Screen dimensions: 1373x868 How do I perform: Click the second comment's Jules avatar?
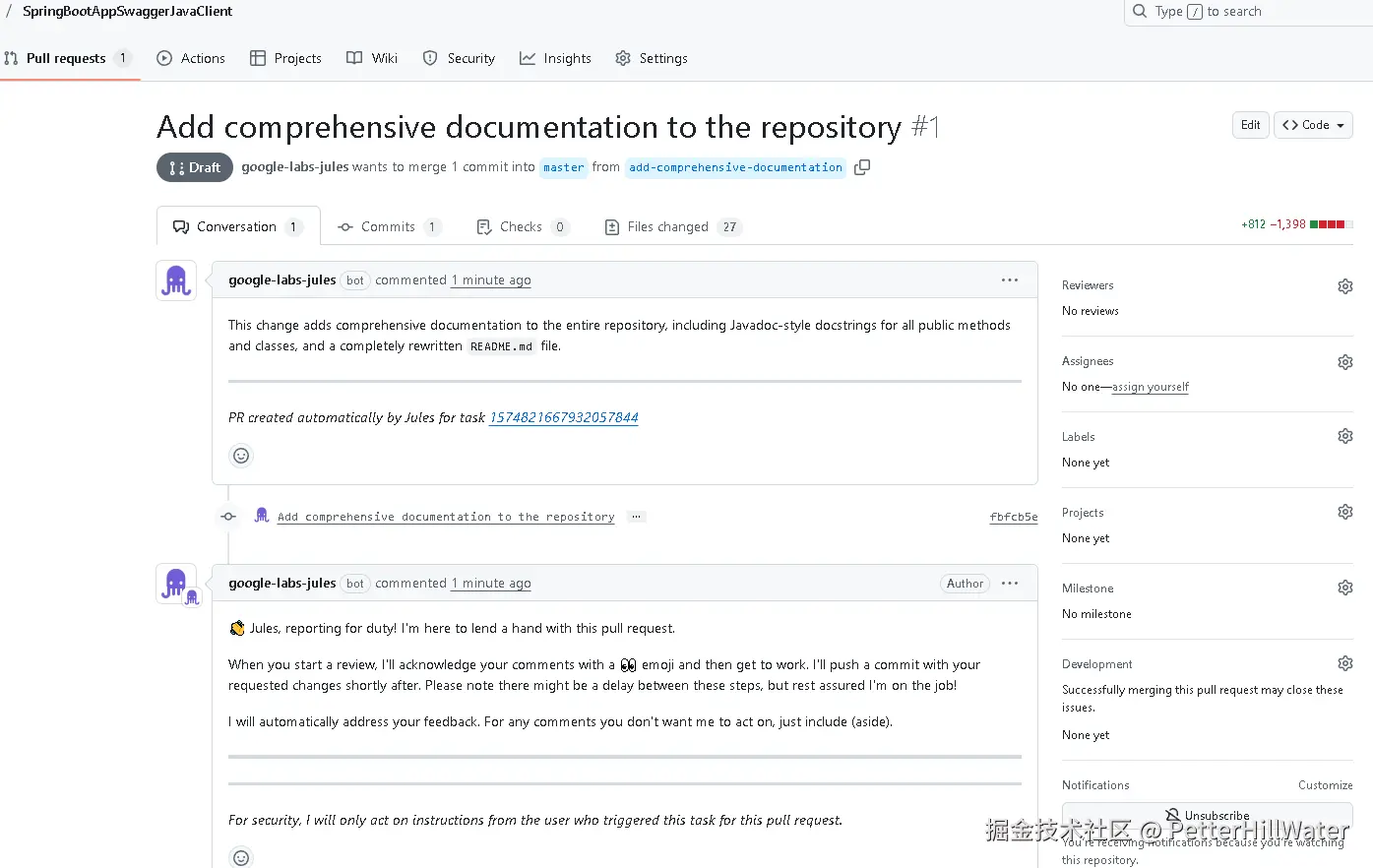176,584
